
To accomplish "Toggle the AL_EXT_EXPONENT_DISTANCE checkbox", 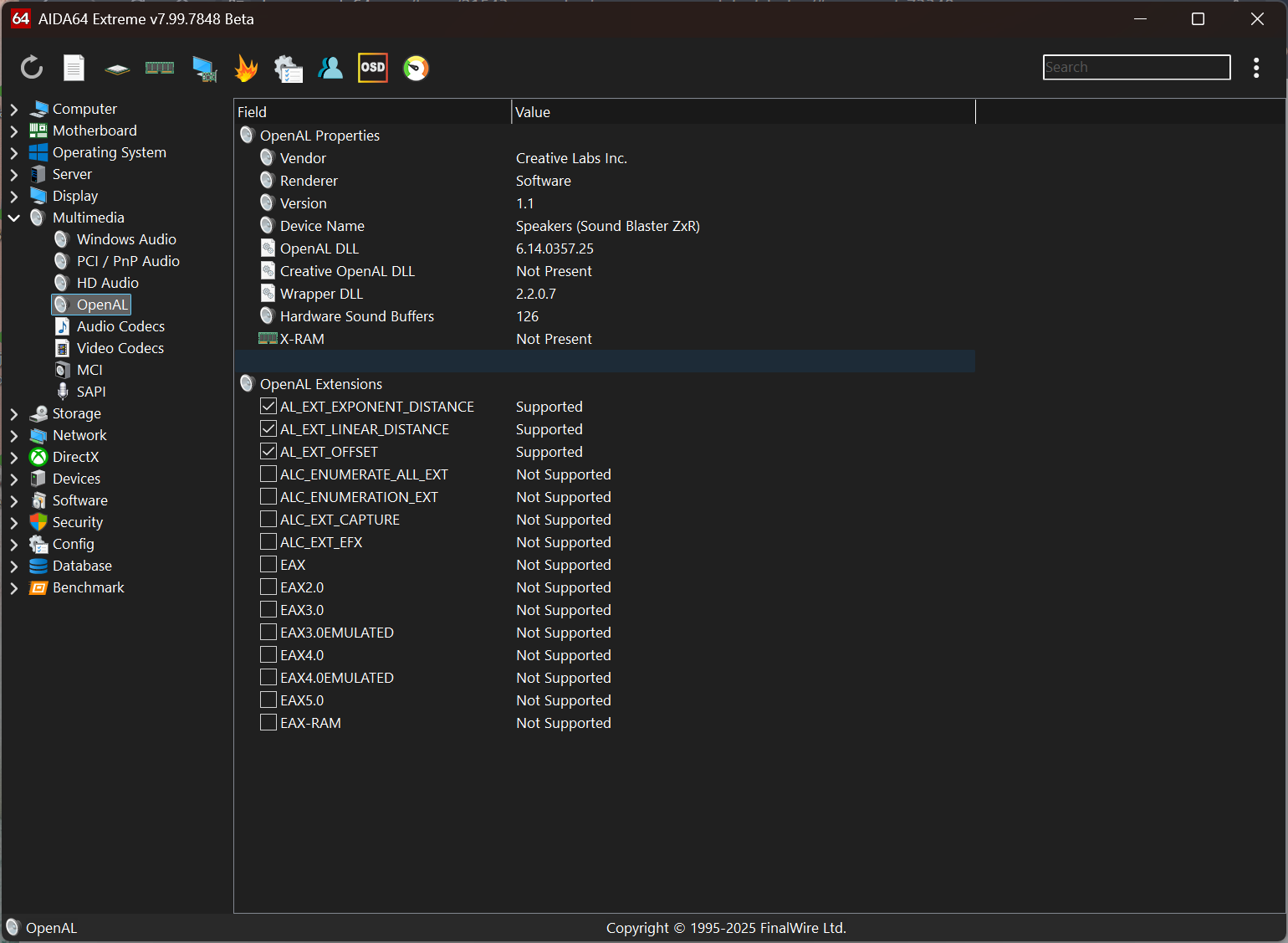I will point(268,407).
